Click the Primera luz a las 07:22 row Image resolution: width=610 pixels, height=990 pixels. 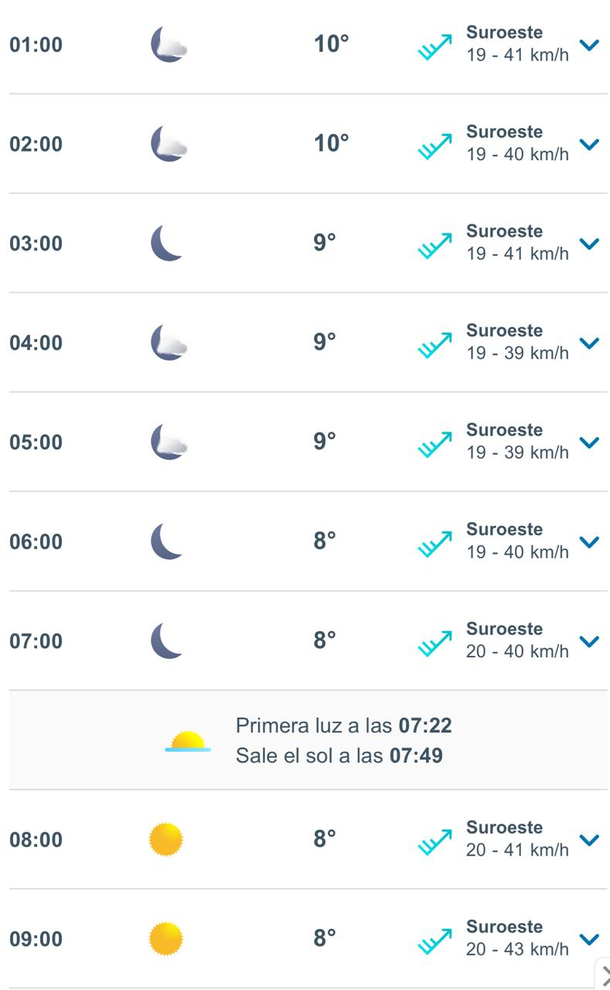coord(342,726)
